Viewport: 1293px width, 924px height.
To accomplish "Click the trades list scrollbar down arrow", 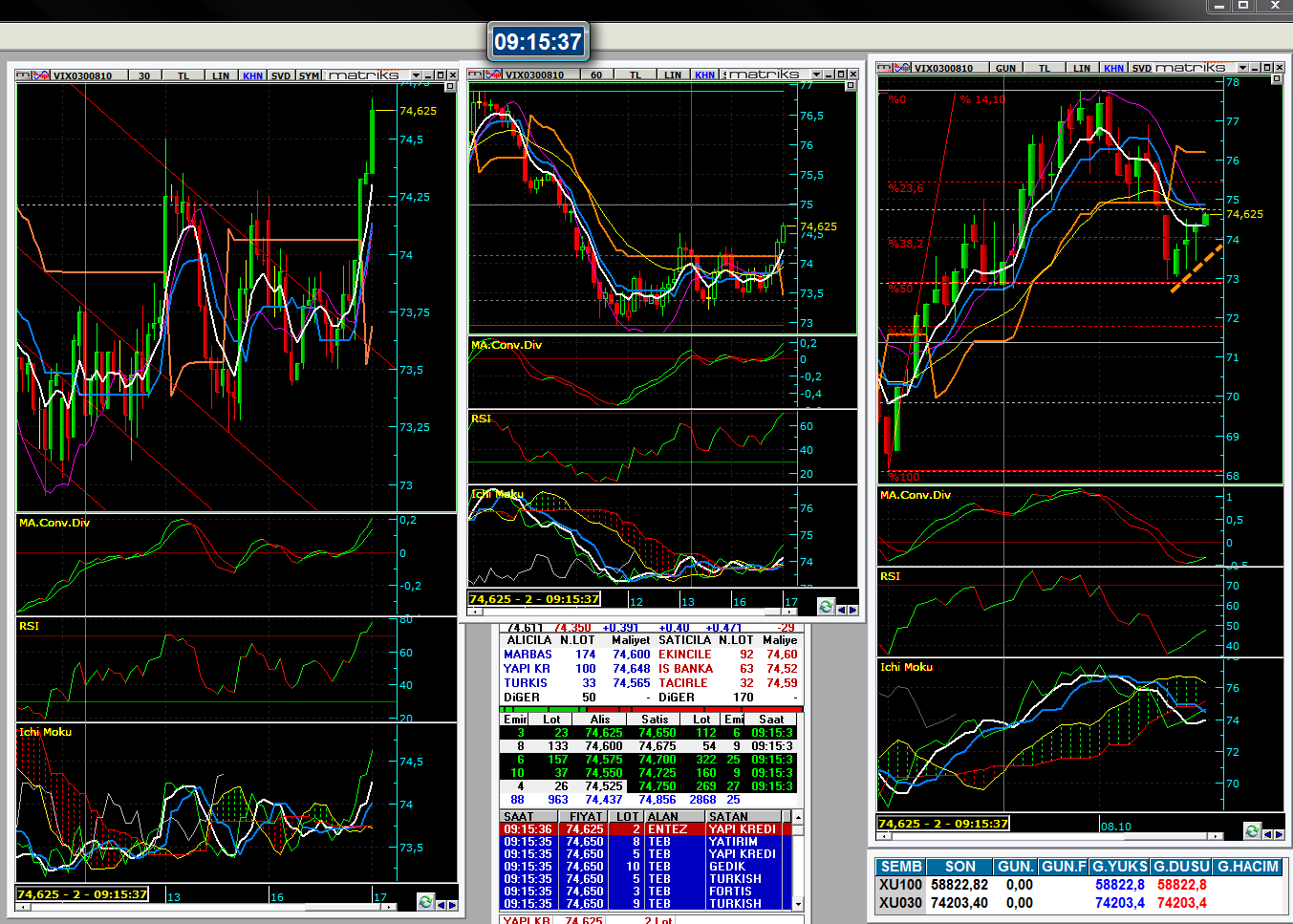I will pos(798,903).
